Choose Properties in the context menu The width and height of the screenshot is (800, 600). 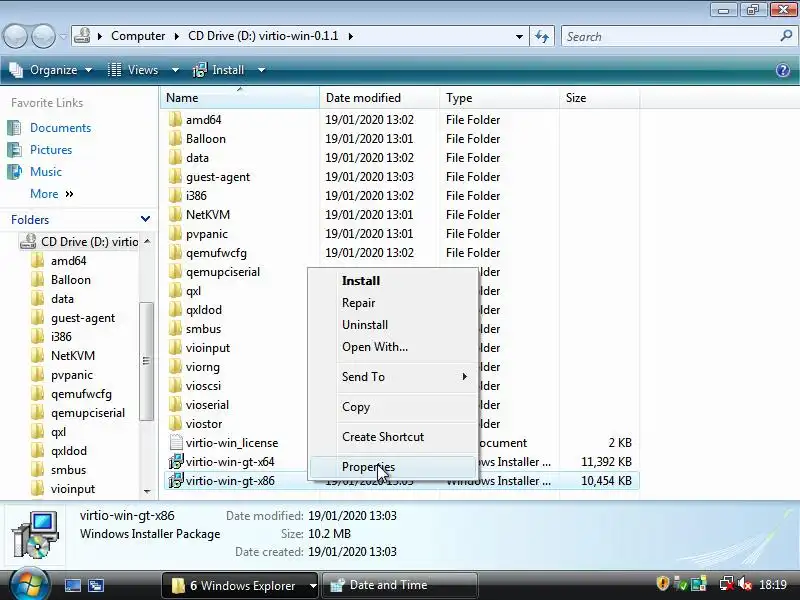click(x=393, y=467)
